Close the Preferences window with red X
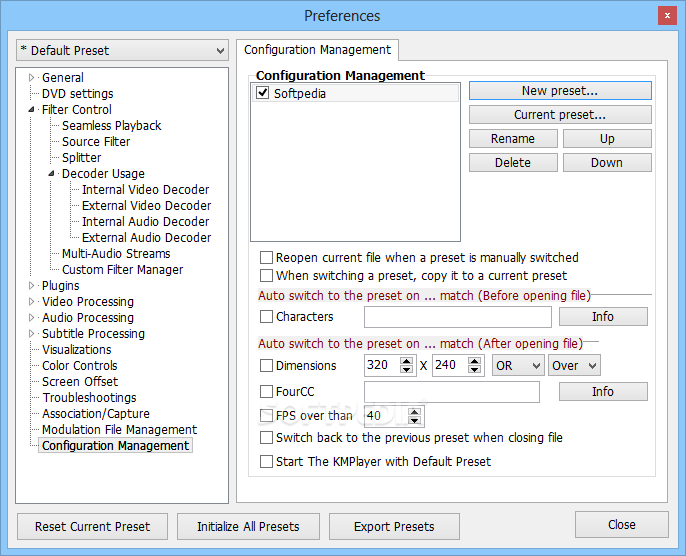 [x=667, y=16]
